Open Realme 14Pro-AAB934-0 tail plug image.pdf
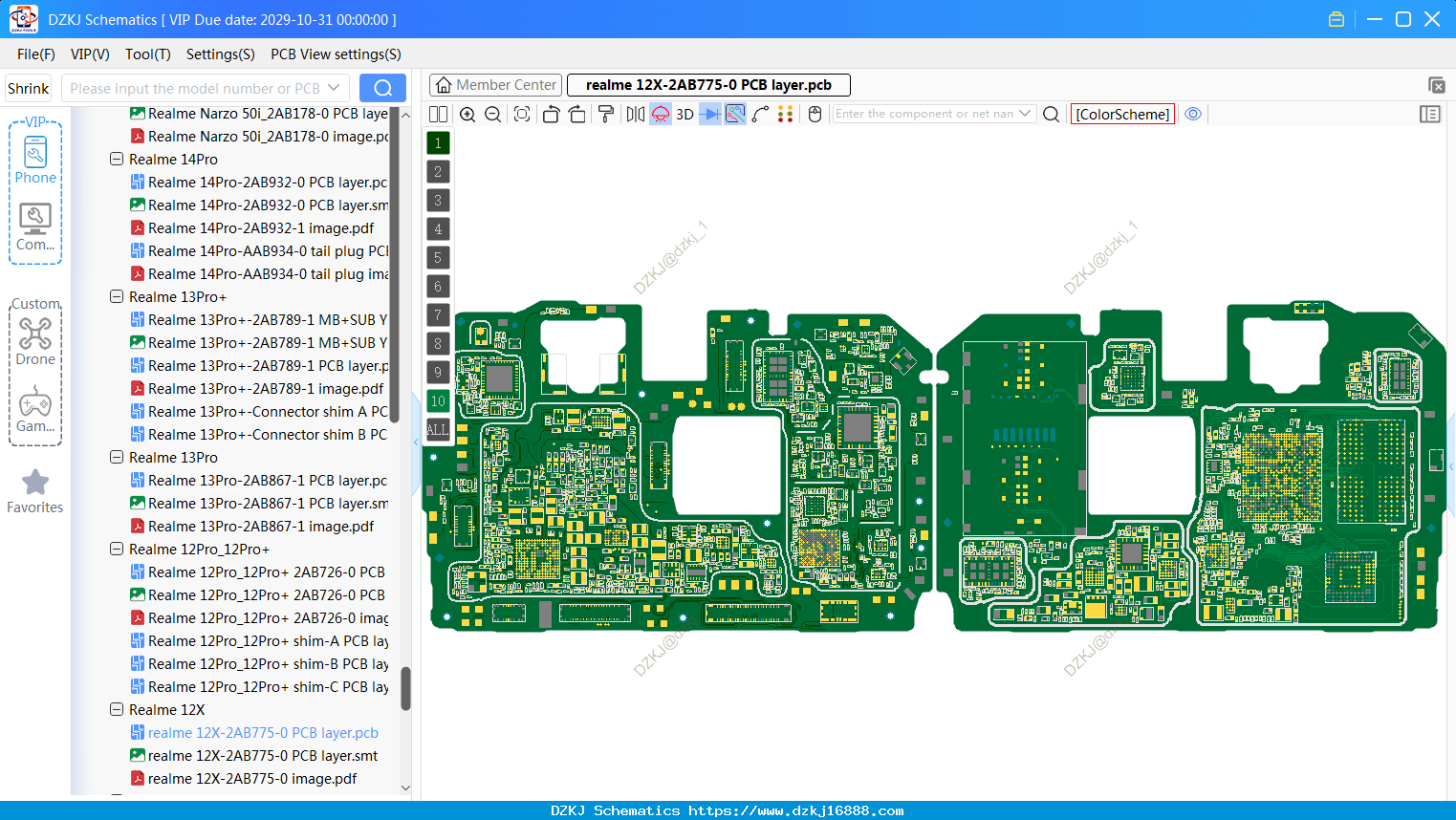1456x820 pixels. point(258,274)
